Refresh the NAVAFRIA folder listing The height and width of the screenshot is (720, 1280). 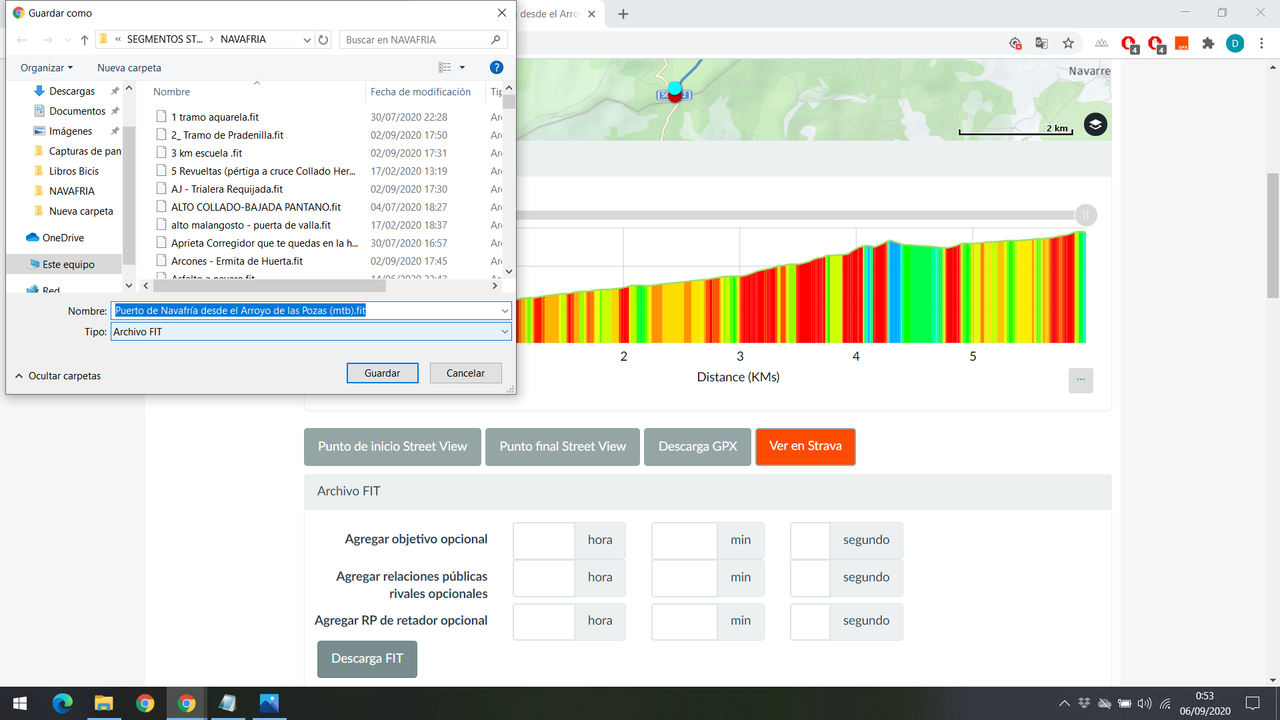tap(323, 40)
